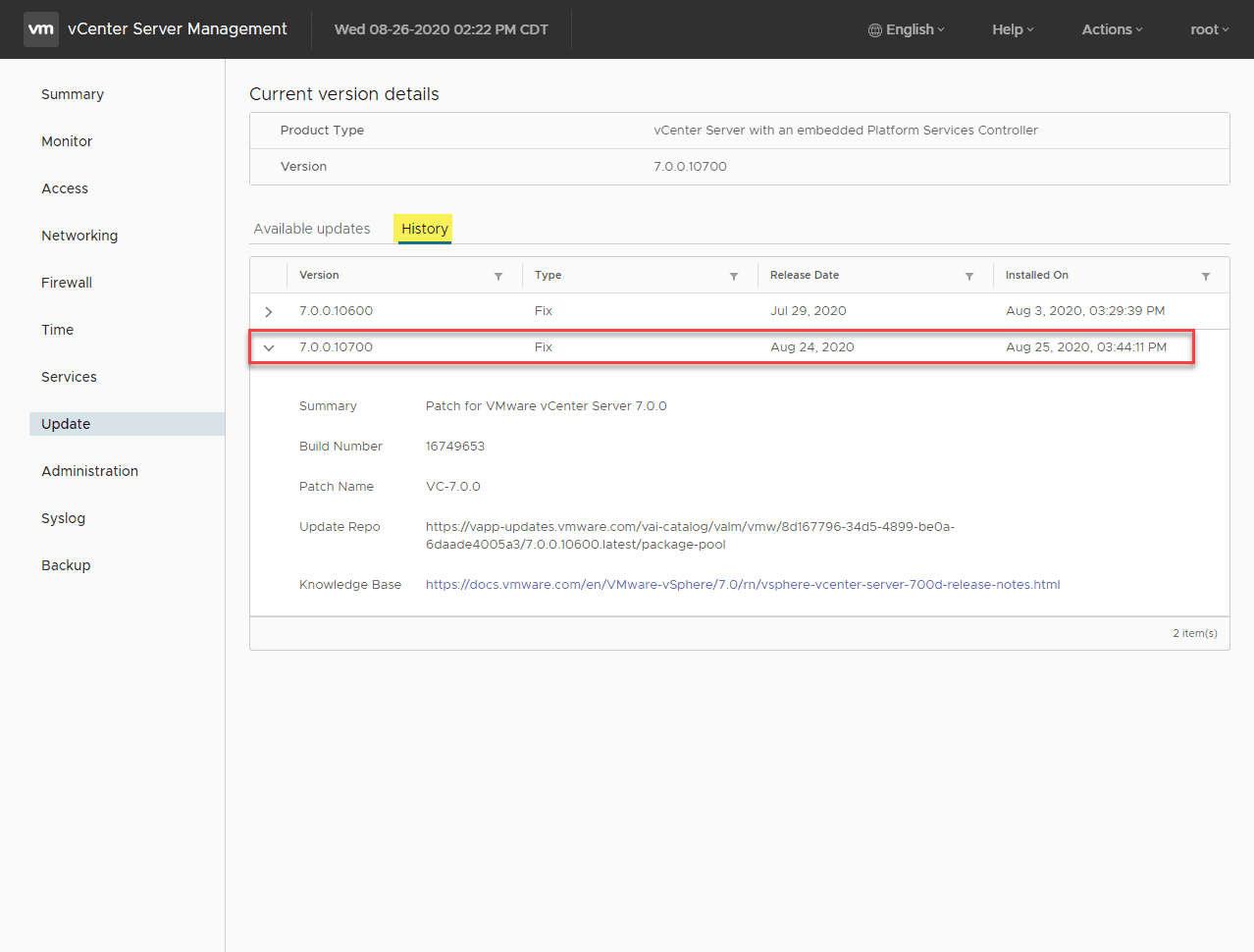Screen dimensions: 1254x952
Task: Open the Actions dropdown menu
Action: point(1112,29)
